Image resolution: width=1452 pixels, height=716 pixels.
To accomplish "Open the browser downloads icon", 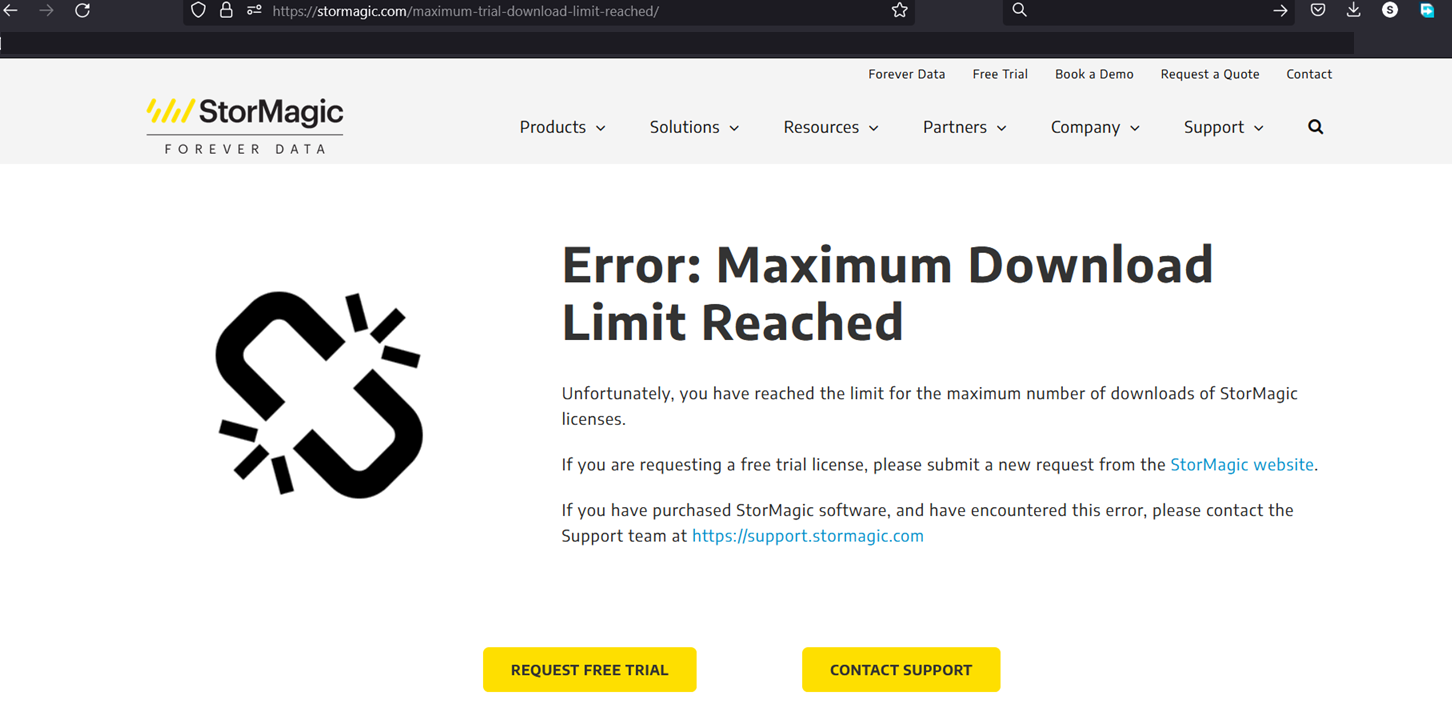I will tap(1353, 10).
